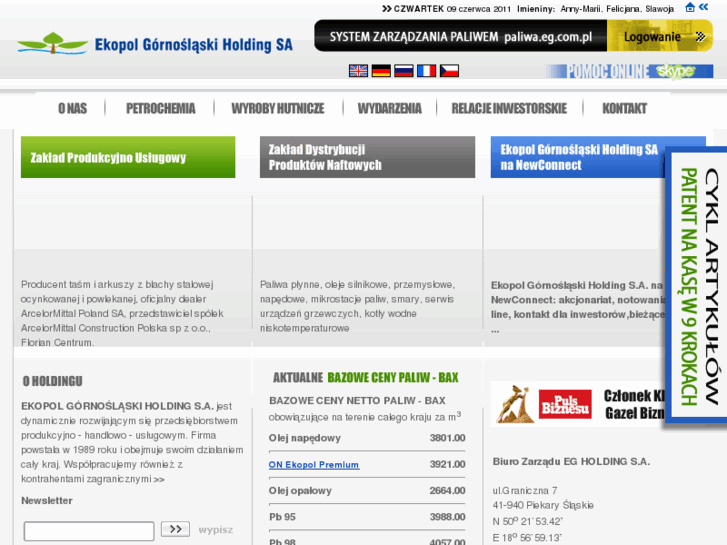Click the wypisz unsubscribe link

click(x=216, y=530)
